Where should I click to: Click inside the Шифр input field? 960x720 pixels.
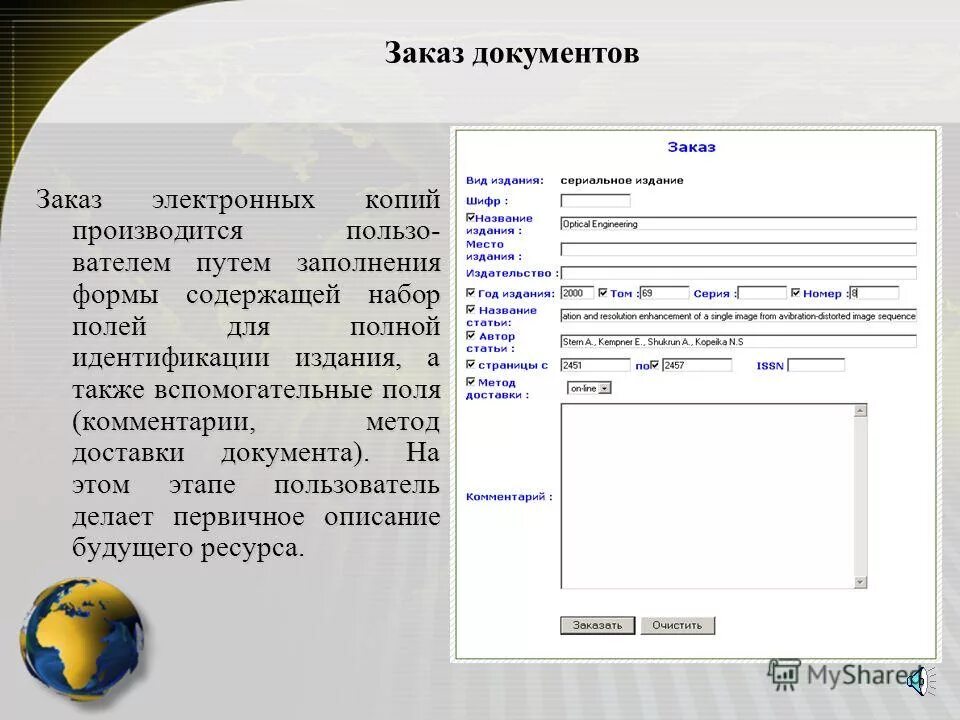pyautogui.click(x=593, y=198)
